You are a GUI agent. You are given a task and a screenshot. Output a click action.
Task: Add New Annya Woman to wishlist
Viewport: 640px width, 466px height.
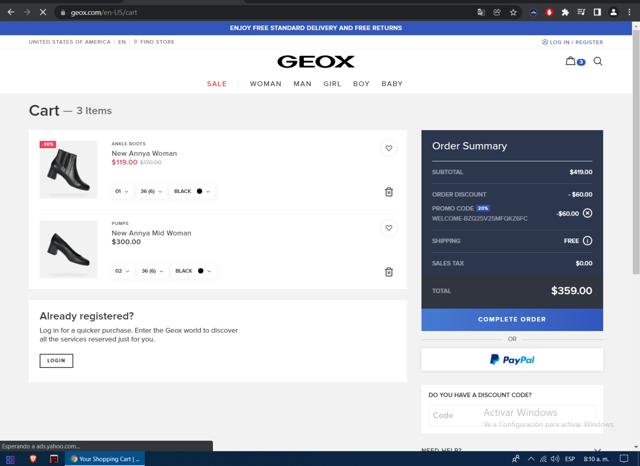pos(389,148)
